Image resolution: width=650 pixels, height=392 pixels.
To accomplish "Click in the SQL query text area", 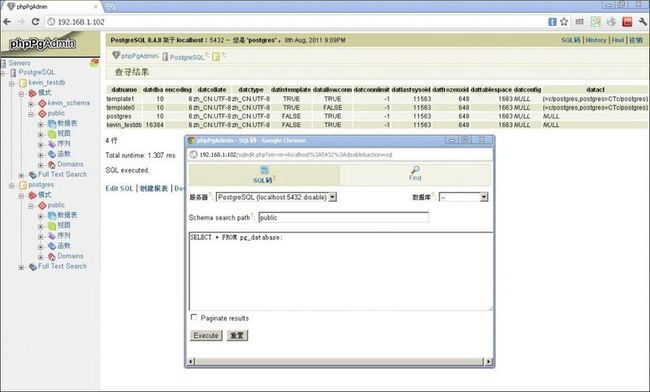I will pyautogui.click(x=341, y=271).
